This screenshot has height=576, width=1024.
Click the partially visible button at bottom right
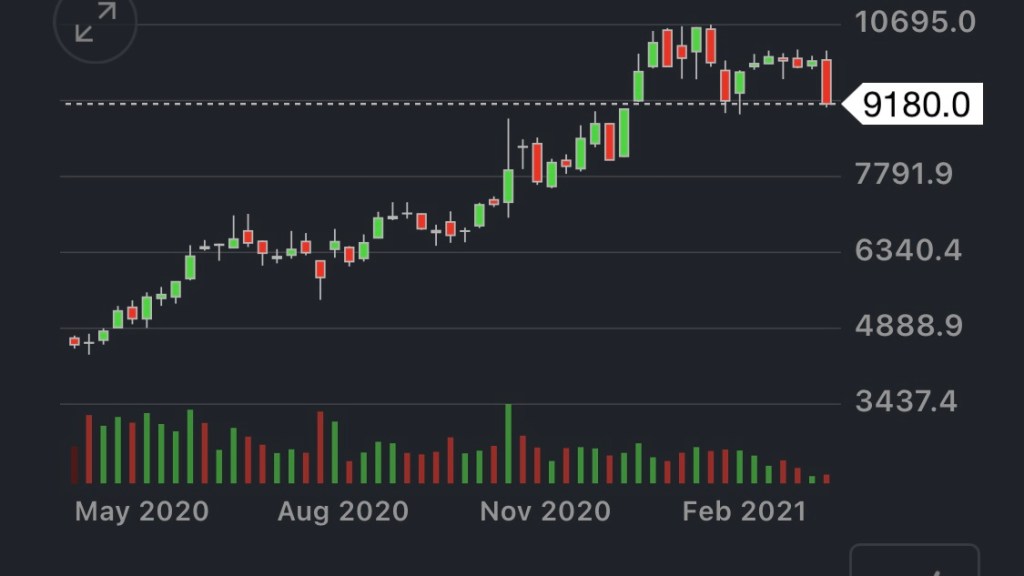(x=914, y=562)
